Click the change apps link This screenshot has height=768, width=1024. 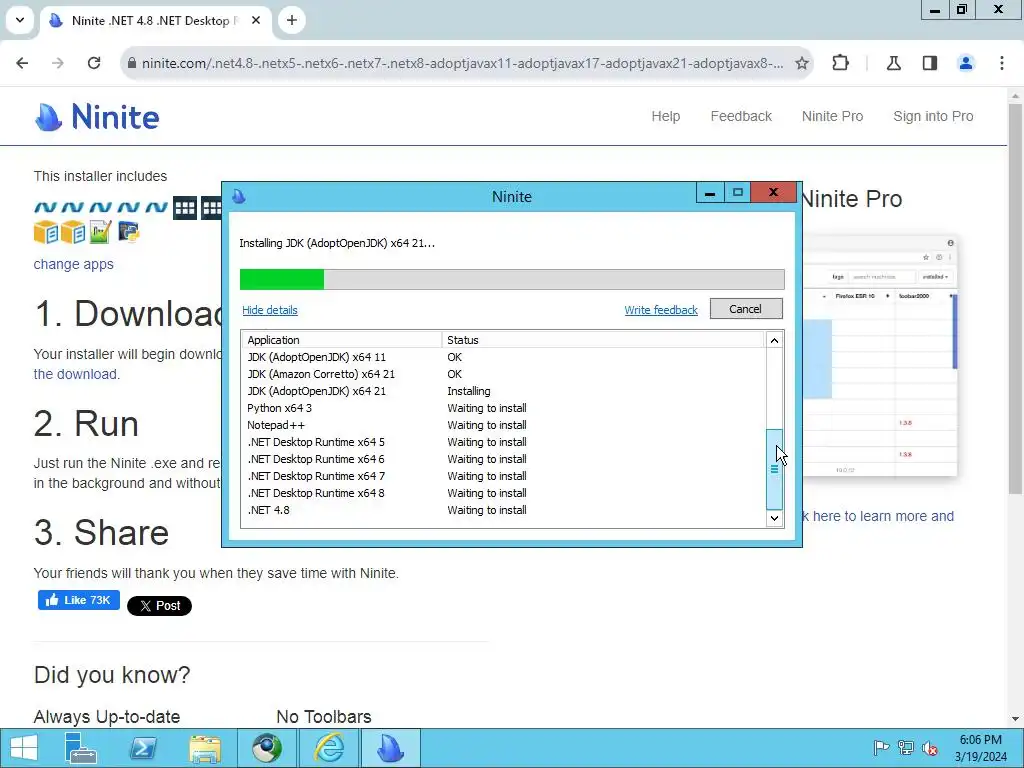[x=73, y=264]
